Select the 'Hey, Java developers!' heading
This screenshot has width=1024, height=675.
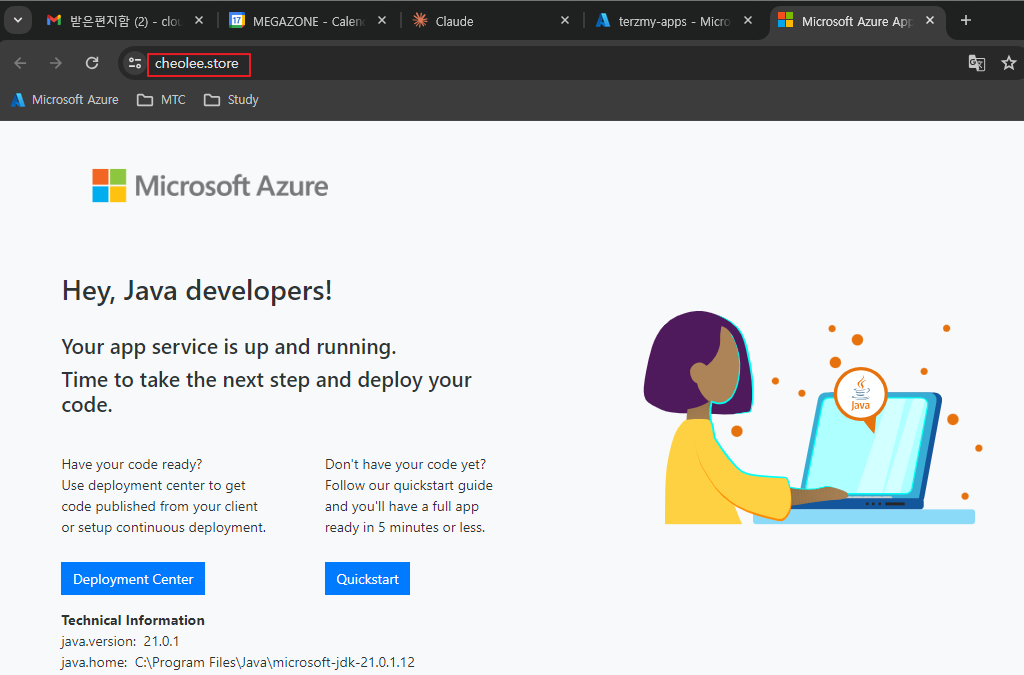197,290
